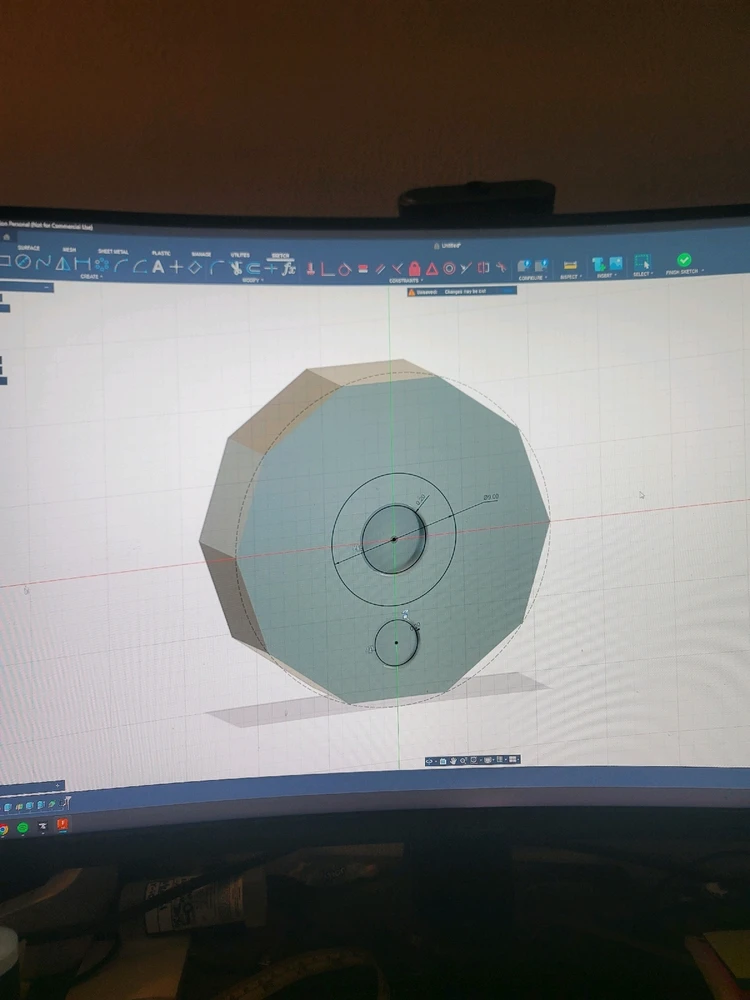Viewport: 750px width, 1000px height.
Task: Click the Measure ruler under Inspect
Action: (x=570, y=266)
